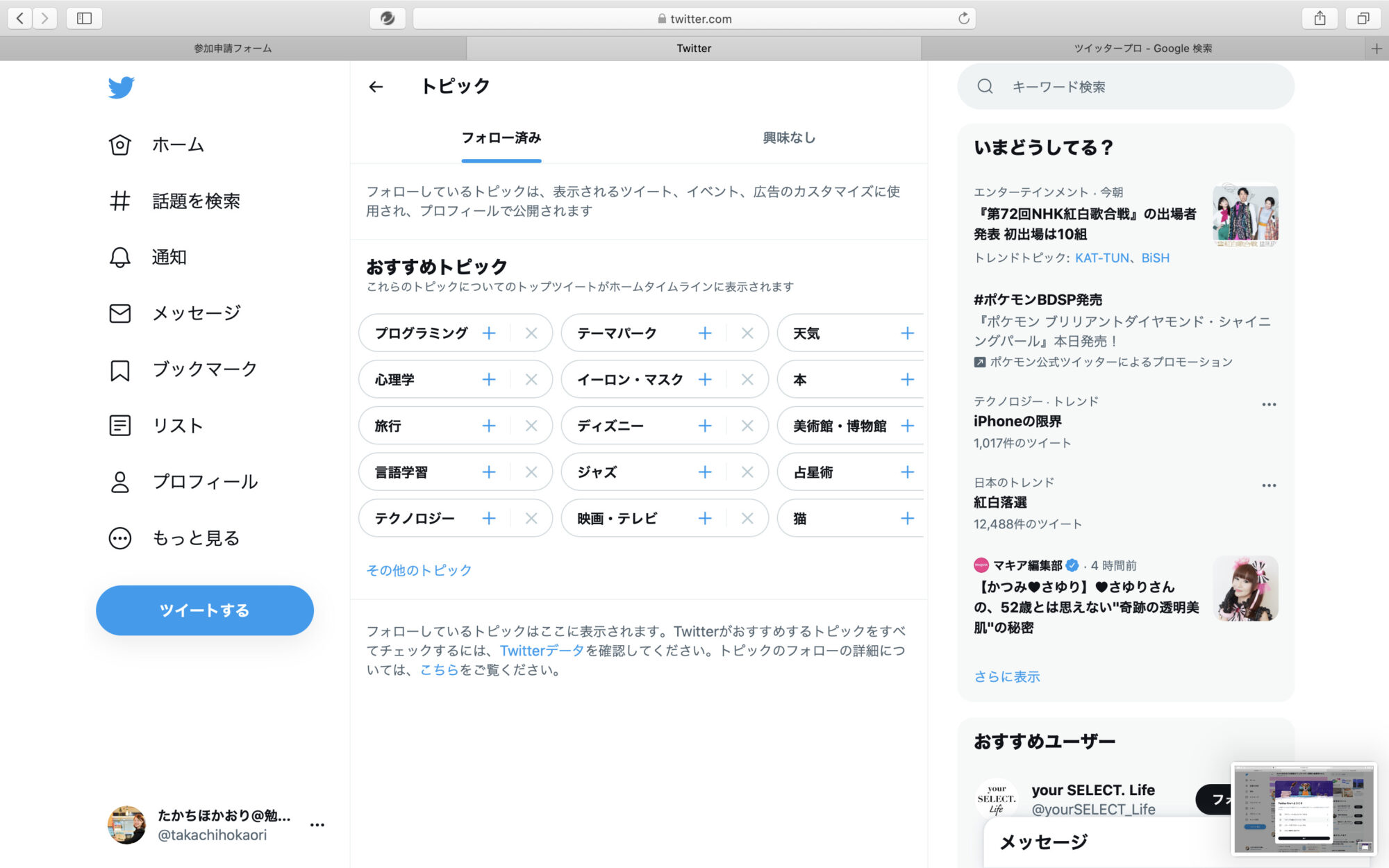Viewport: 1389px width, 868px height.
Task: Select the 参加申請フォーム browser tab
Action: [x=233, y=48]
